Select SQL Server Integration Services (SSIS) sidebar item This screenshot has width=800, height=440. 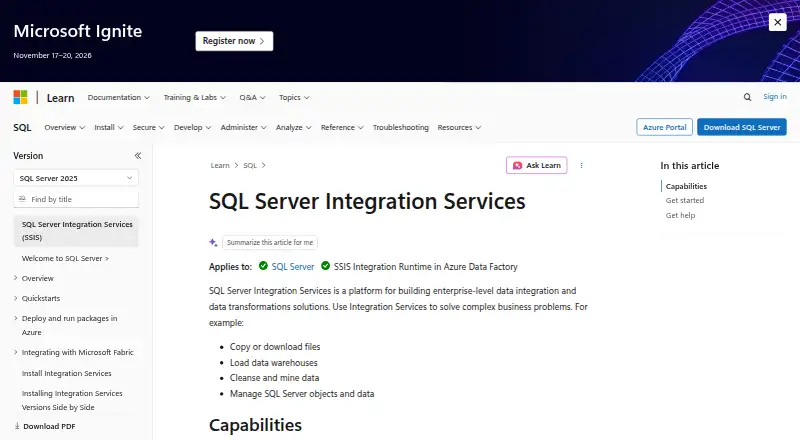click(76, 231)
